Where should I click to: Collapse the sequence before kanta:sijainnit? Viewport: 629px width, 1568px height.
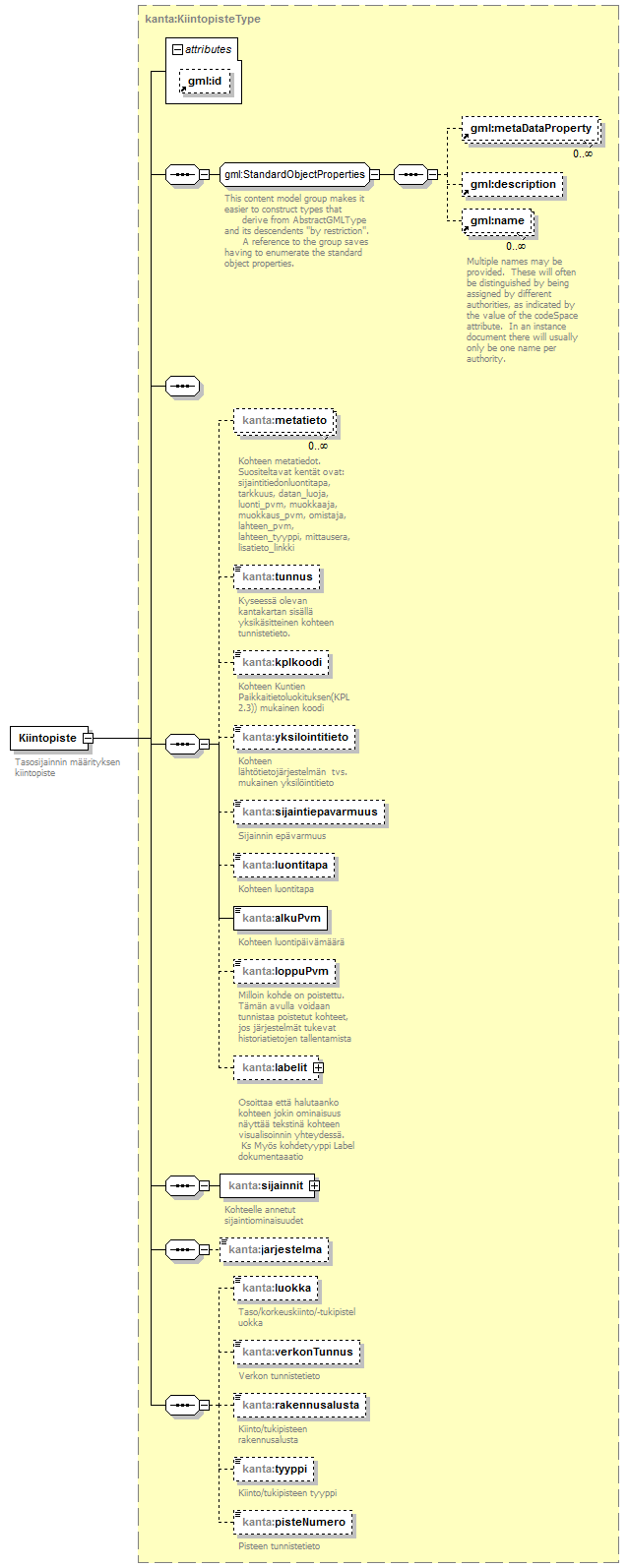pyautogui.click(x=204, y=1186)
